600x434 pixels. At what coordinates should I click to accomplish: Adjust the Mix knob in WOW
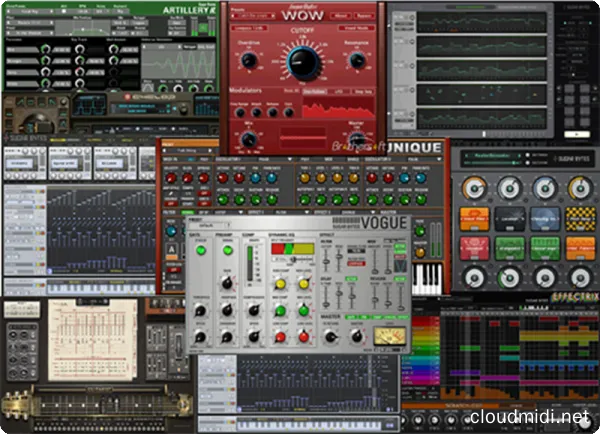point(249,139)
